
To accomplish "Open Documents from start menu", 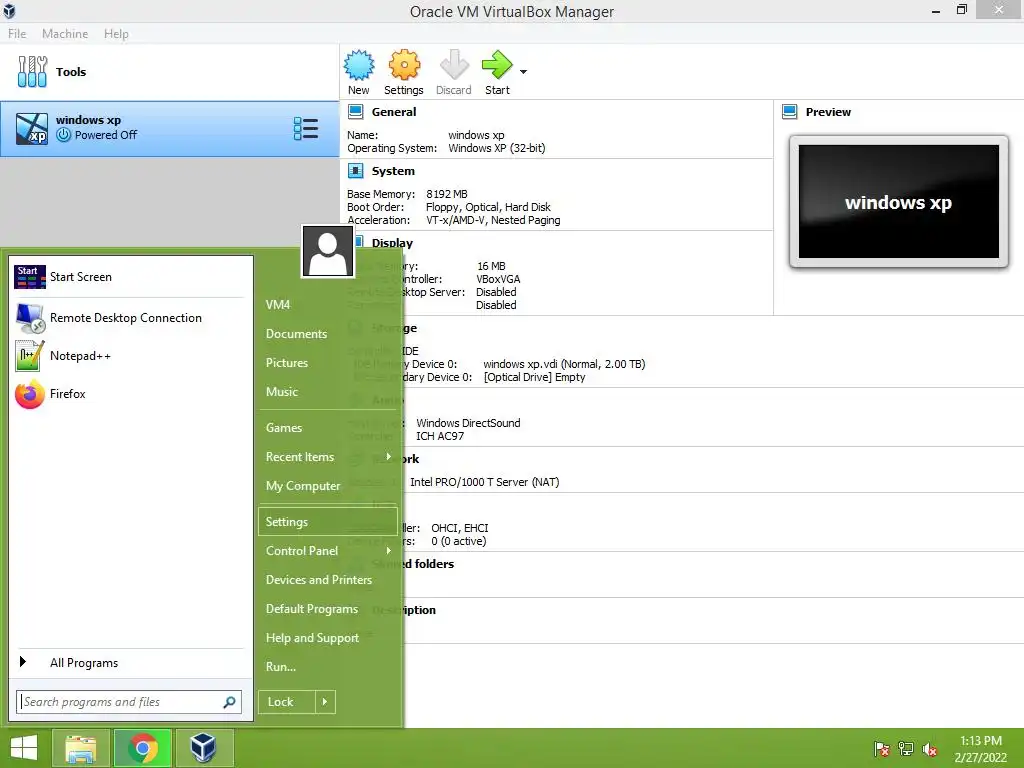I will point(328,334).
